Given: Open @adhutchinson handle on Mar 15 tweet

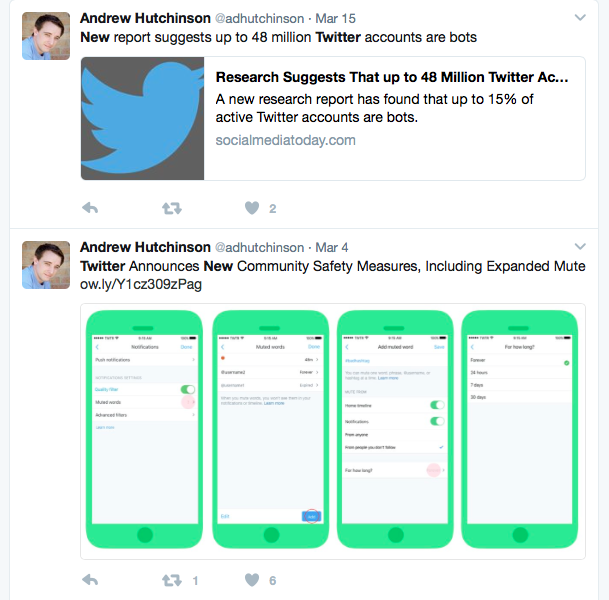Looking at the screenshot, I should (x=259, y=19).
